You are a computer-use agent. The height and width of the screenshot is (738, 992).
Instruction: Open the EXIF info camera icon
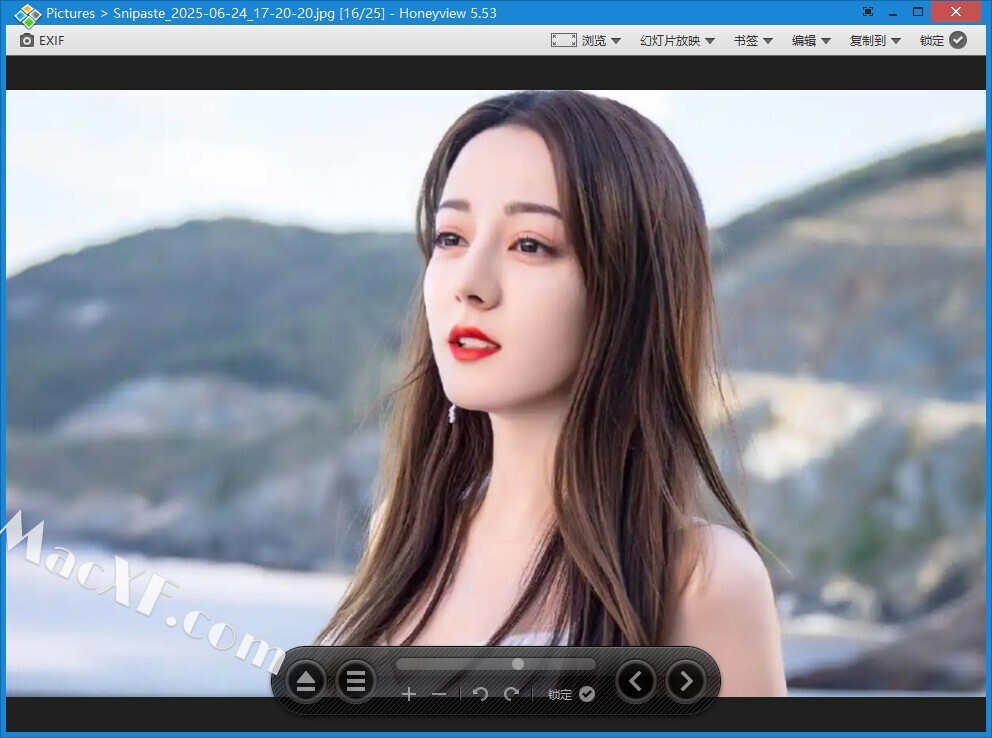tap(27, 40)
